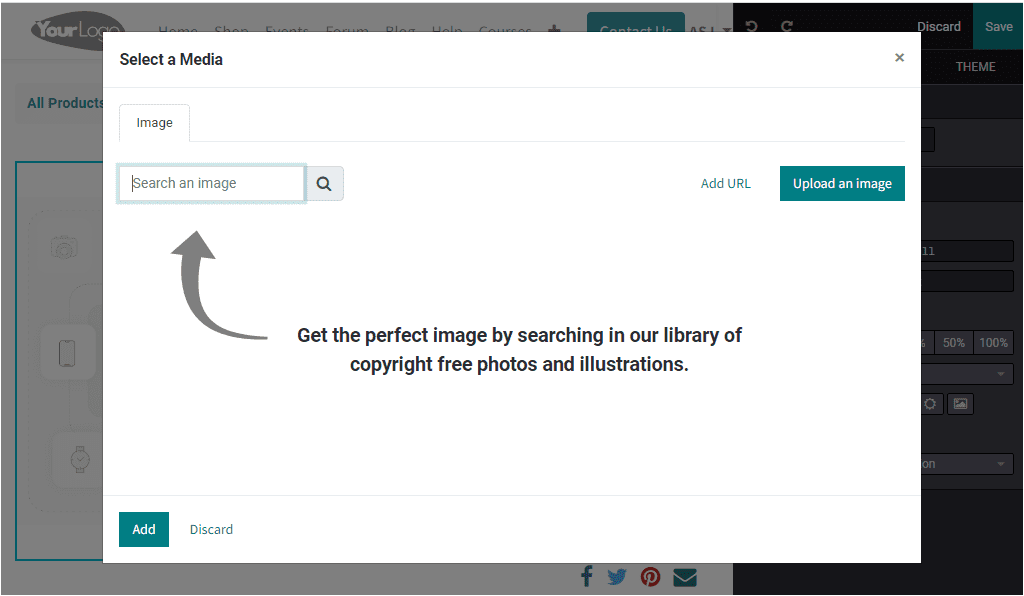Image resolution: width=1024 pixels, height=596 pixels.
Task: Click the Facebook share icon
Action: pos(586,576)
